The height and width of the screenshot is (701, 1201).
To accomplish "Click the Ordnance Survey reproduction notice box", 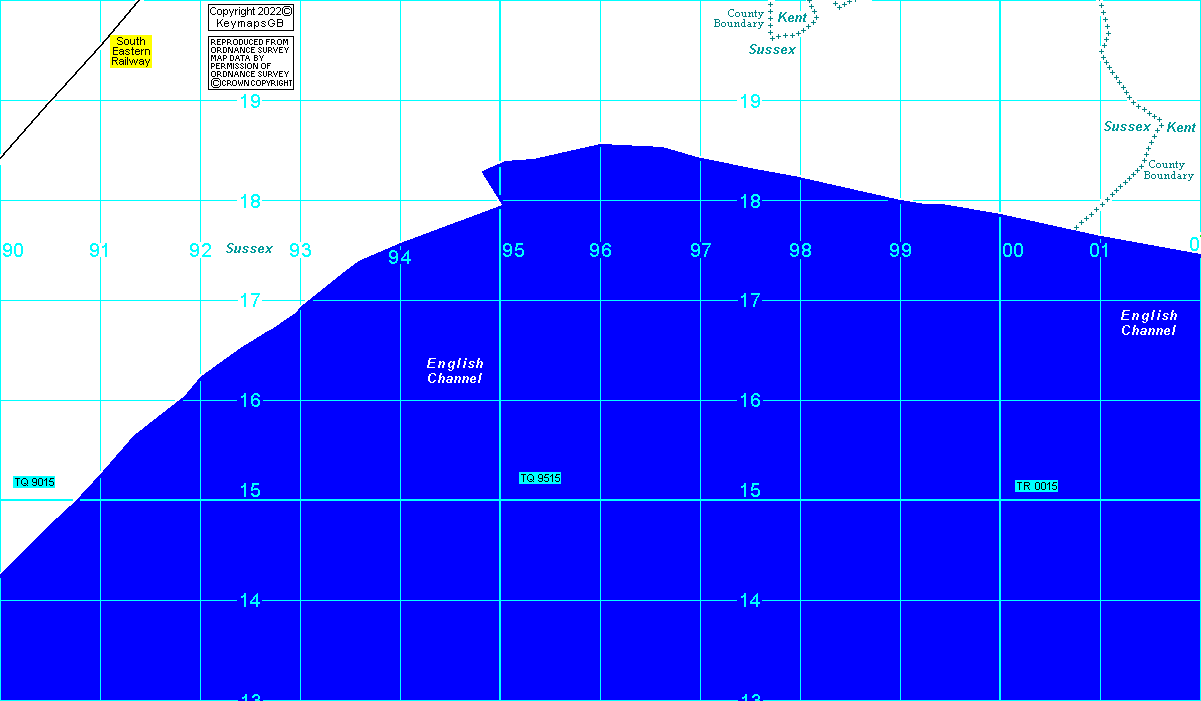I will (x=251, y=63).
